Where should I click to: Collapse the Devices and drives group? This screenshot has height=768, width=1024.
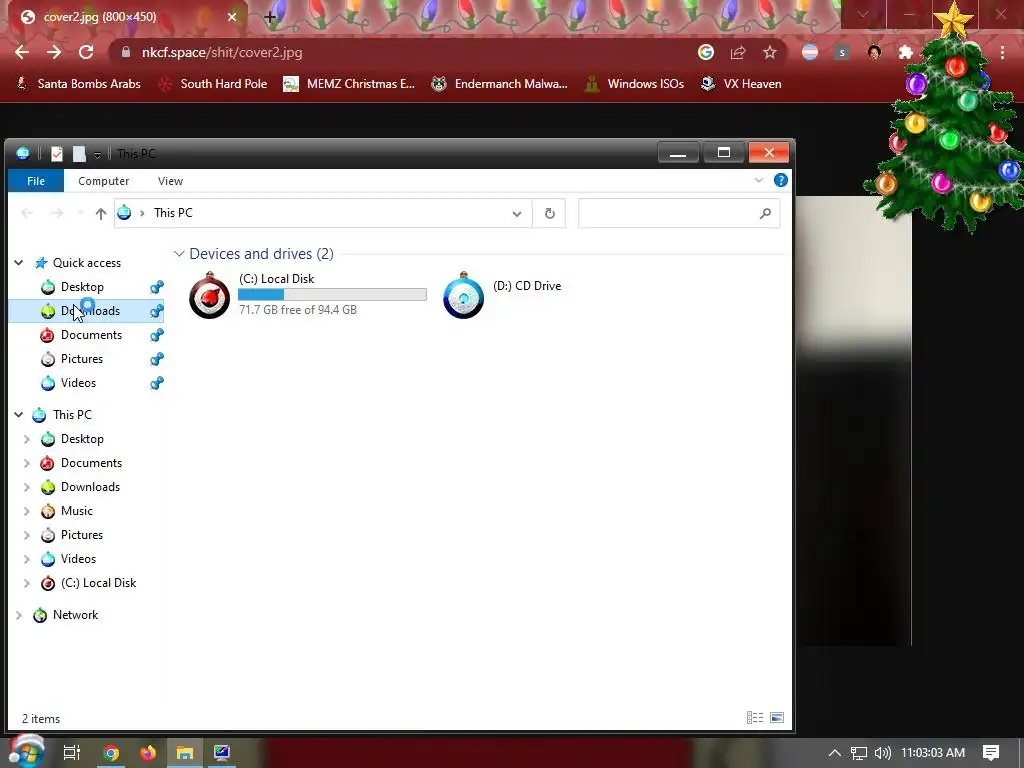[x=179, y=254]
